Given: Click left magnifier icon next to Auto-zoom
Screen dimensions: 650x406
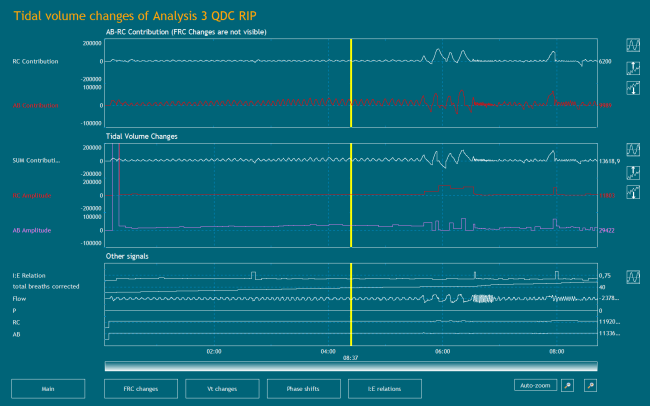Looking at the screenshot, I should 567,385.
